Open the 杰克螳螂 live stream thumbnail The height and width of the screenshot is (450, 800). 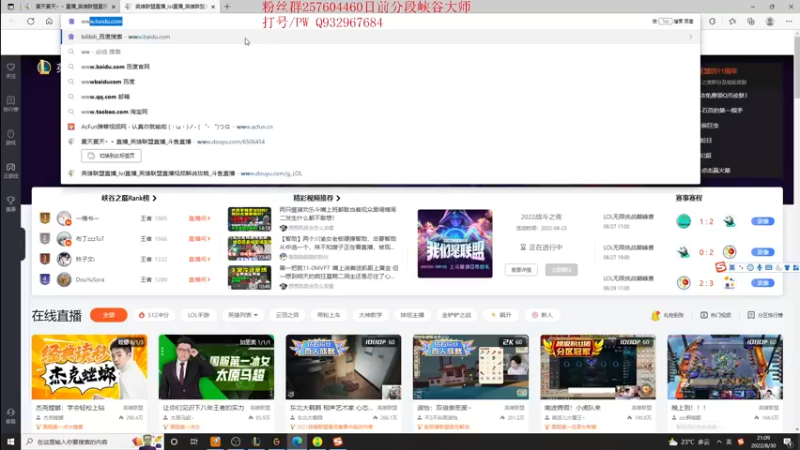89,367
